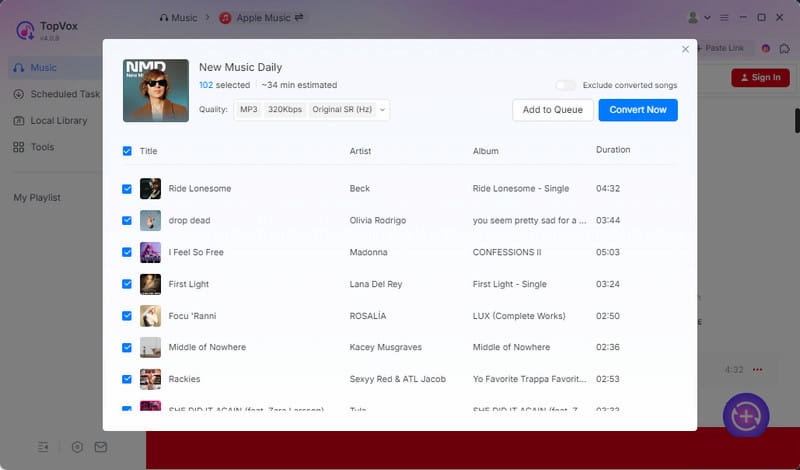
Task: Click the MP3 quality tag
Action: point(248,110)
